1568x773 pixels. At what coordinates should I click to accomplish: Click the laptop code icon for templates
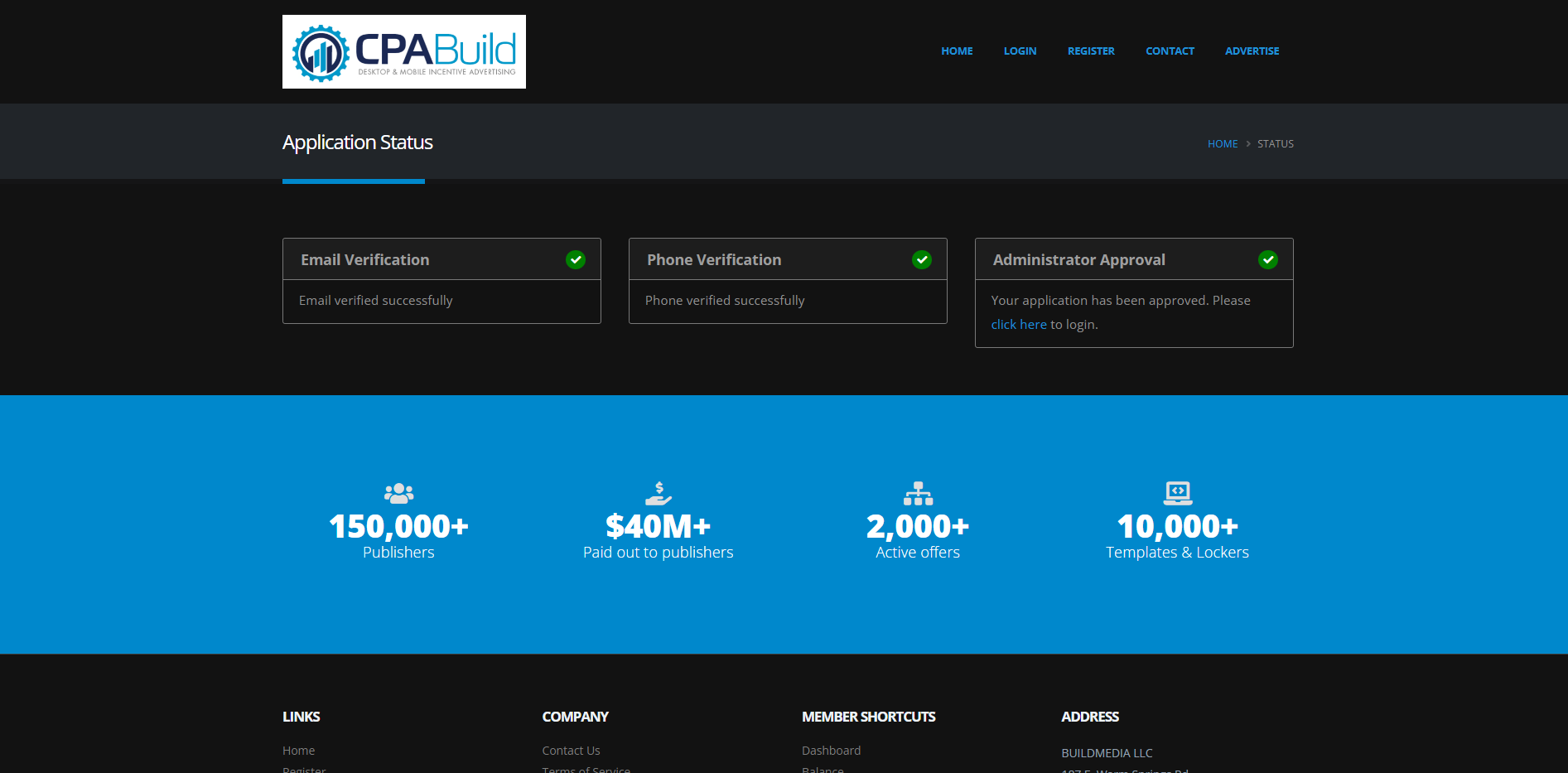pos(1178,493)
